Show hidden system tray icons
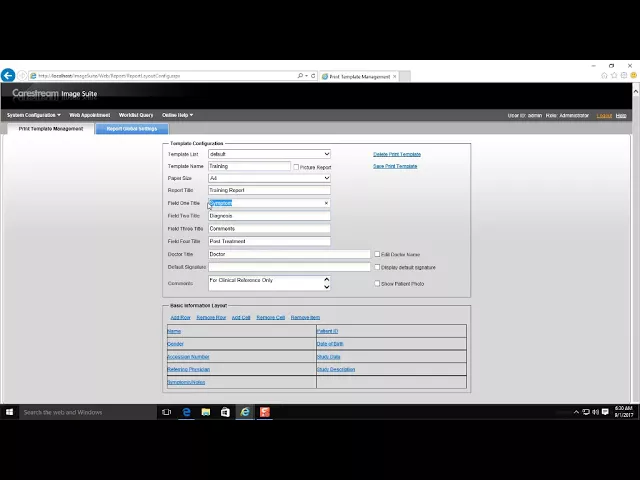Image resolution: width=640 pixels, height=480 pixels. 576,412
